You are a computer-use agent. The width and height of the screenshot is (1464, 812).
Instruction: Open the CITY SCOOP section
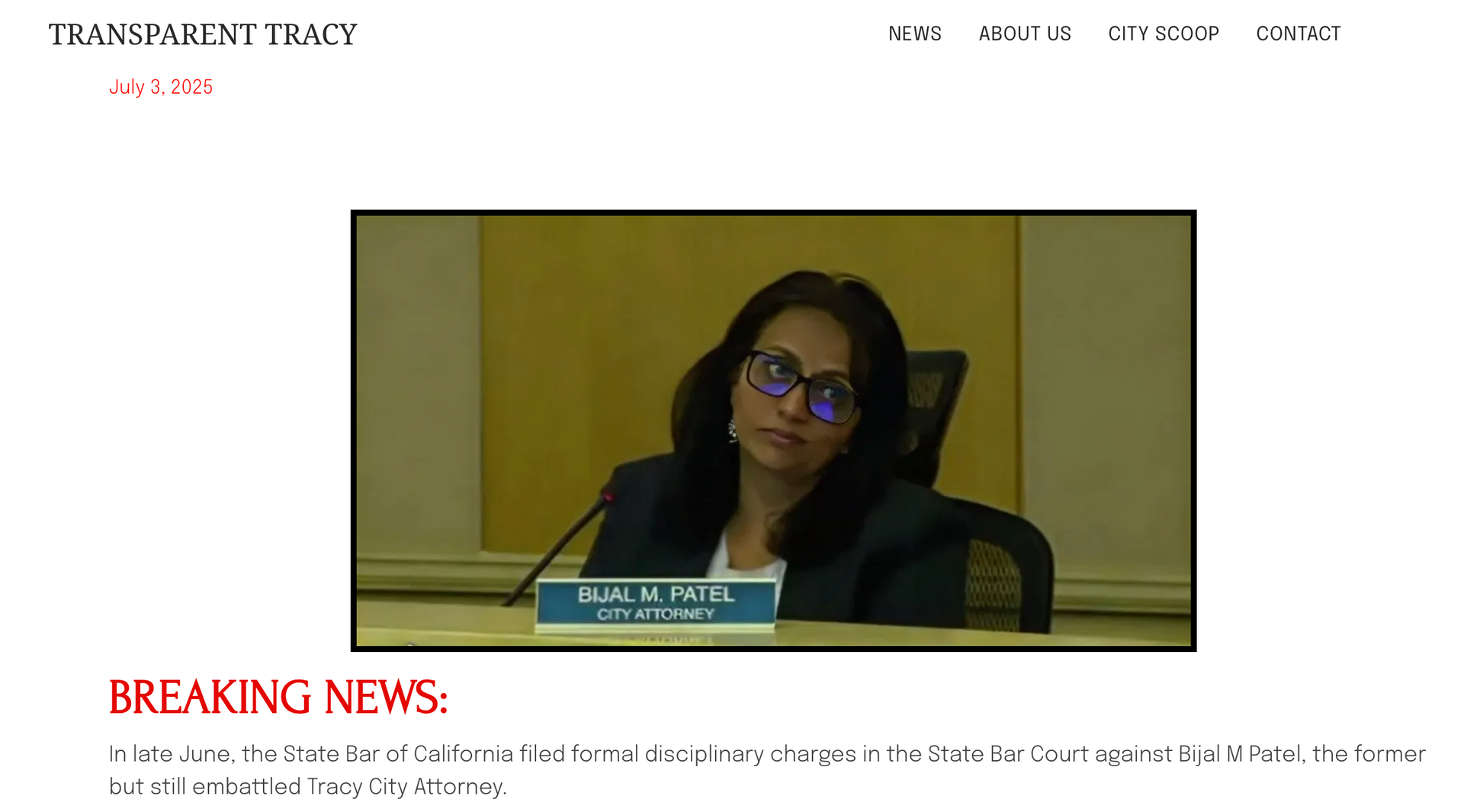tap(1163, 34)
